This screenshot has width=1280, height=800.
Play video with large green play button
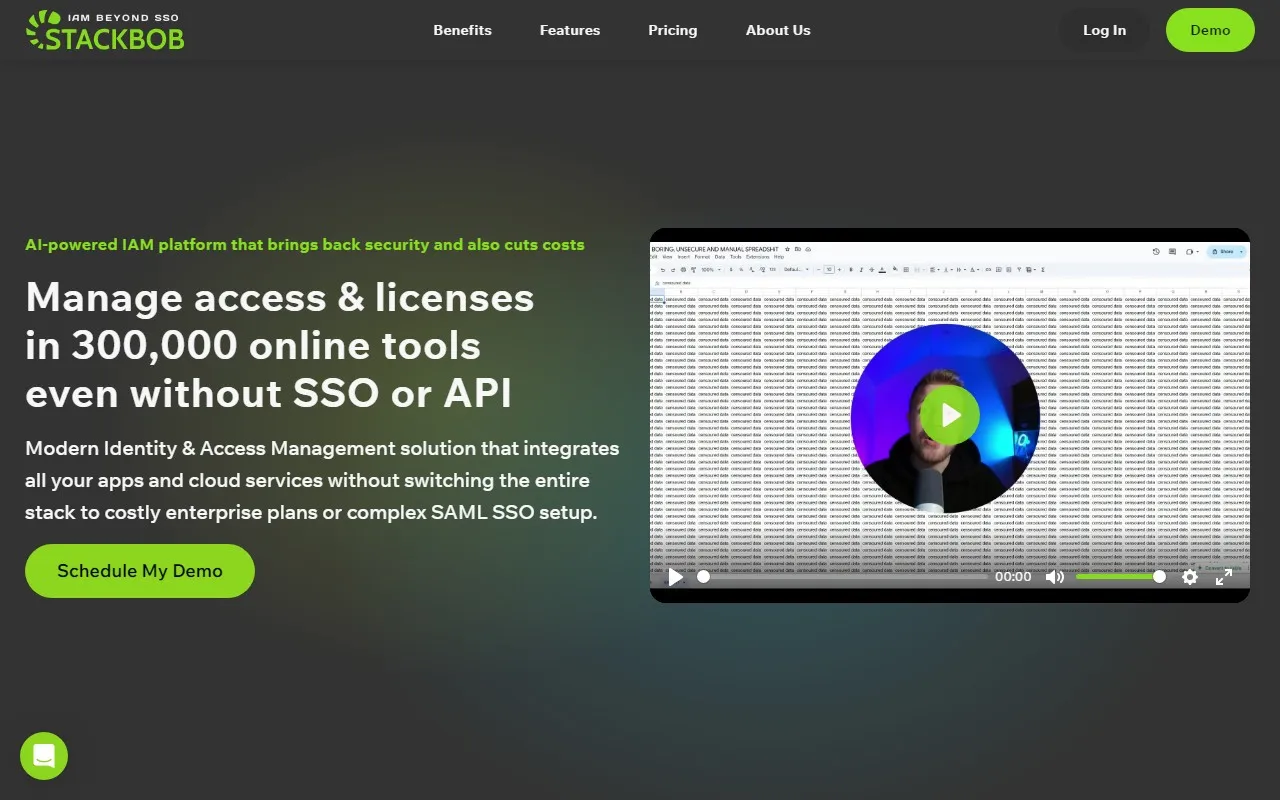pyautogui.click(x=950, y=415)
